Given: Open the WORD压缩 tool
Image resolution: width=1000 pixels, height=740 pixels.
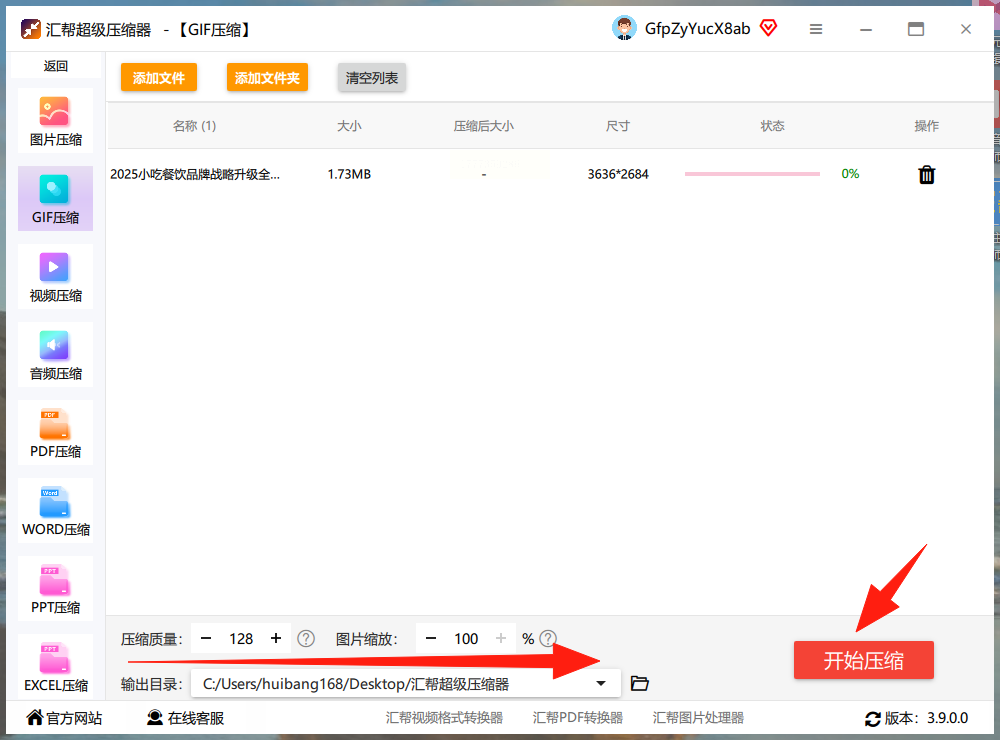Looking at the screenshot, I should pos(55,510).
